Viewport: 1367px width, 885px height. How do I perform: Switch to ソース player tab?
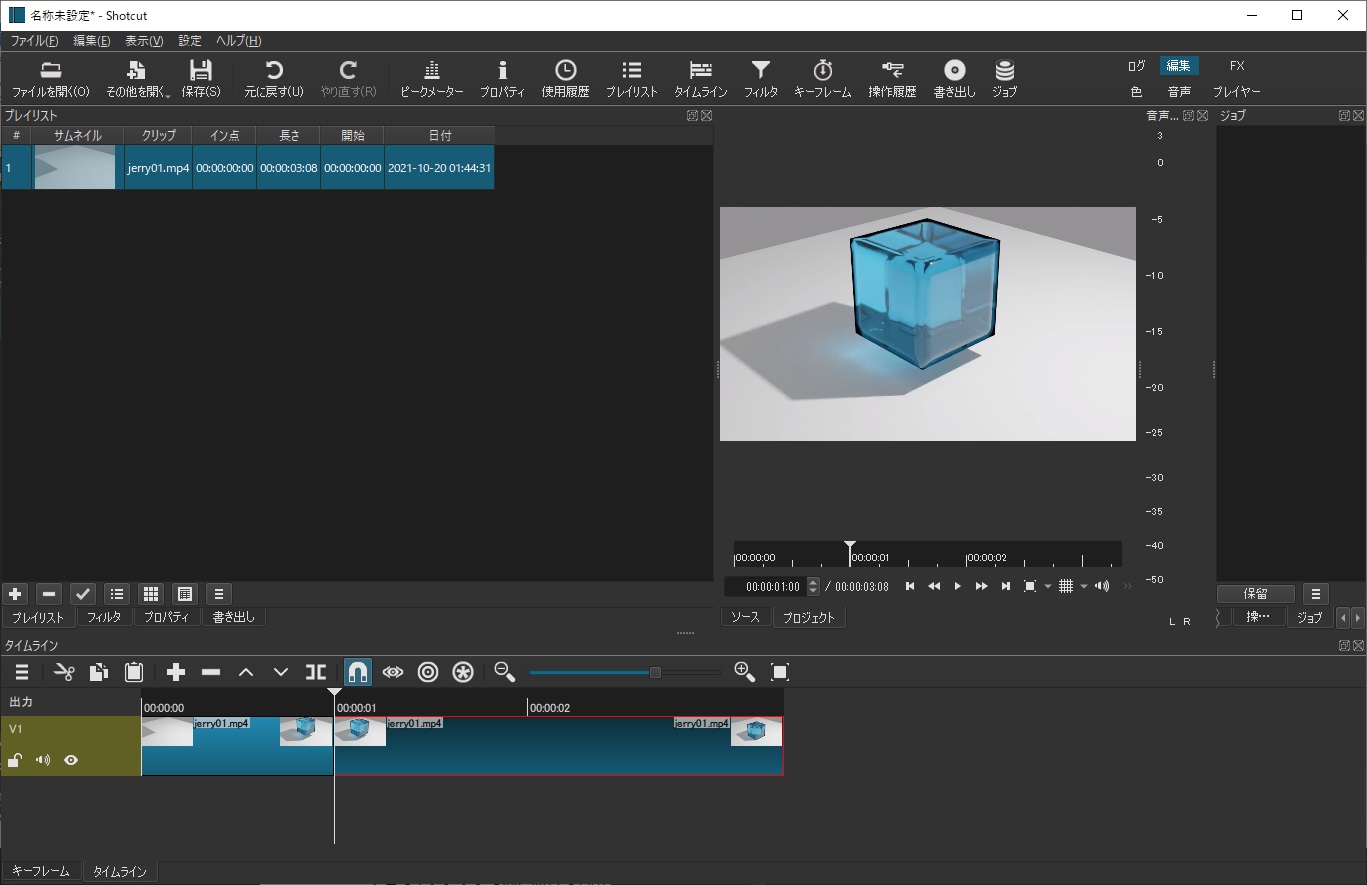[x=745, y=618]
